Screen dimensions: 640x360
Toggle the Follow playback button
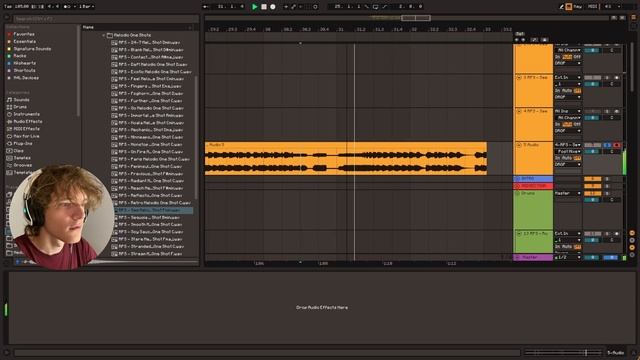point(206,7)
